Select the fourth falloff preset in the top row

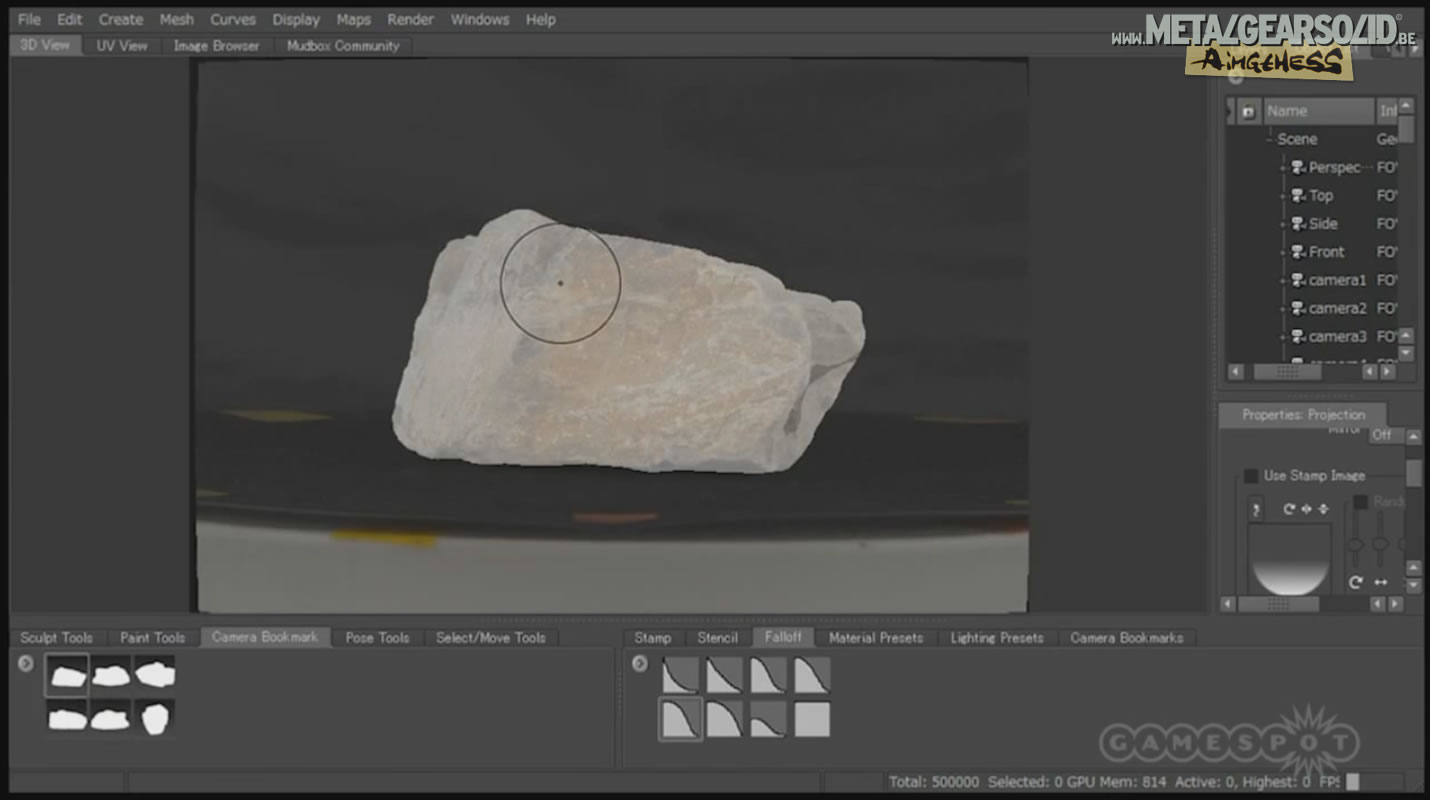pos(812,675)
